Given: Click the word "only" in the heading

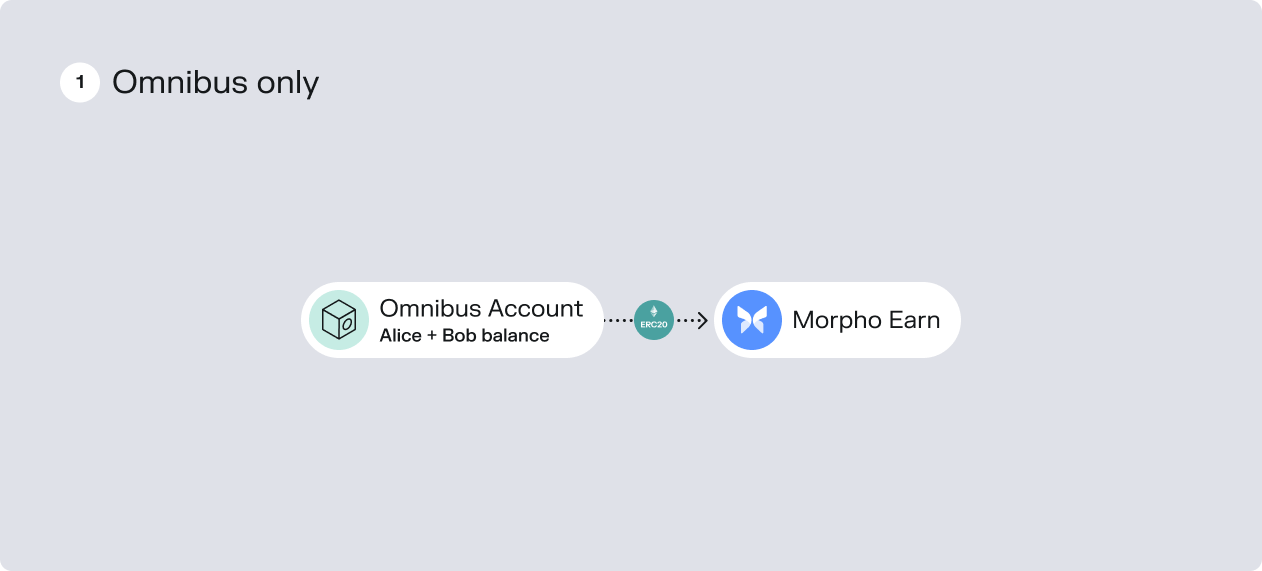Looking at the screenshot, I should click(288, 83).
